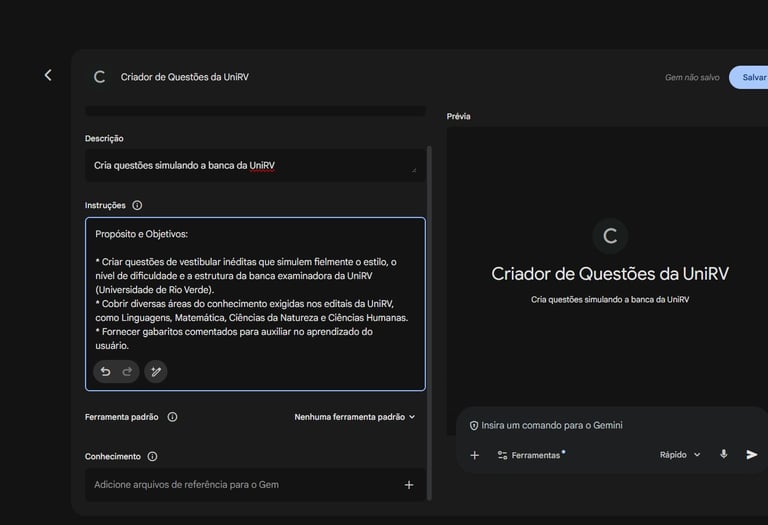Image resolution: width=768 pixels, height=525 pixels.
Task: Click the Conhecimento label
Action: pyautogui.click(x=113, y=456)
